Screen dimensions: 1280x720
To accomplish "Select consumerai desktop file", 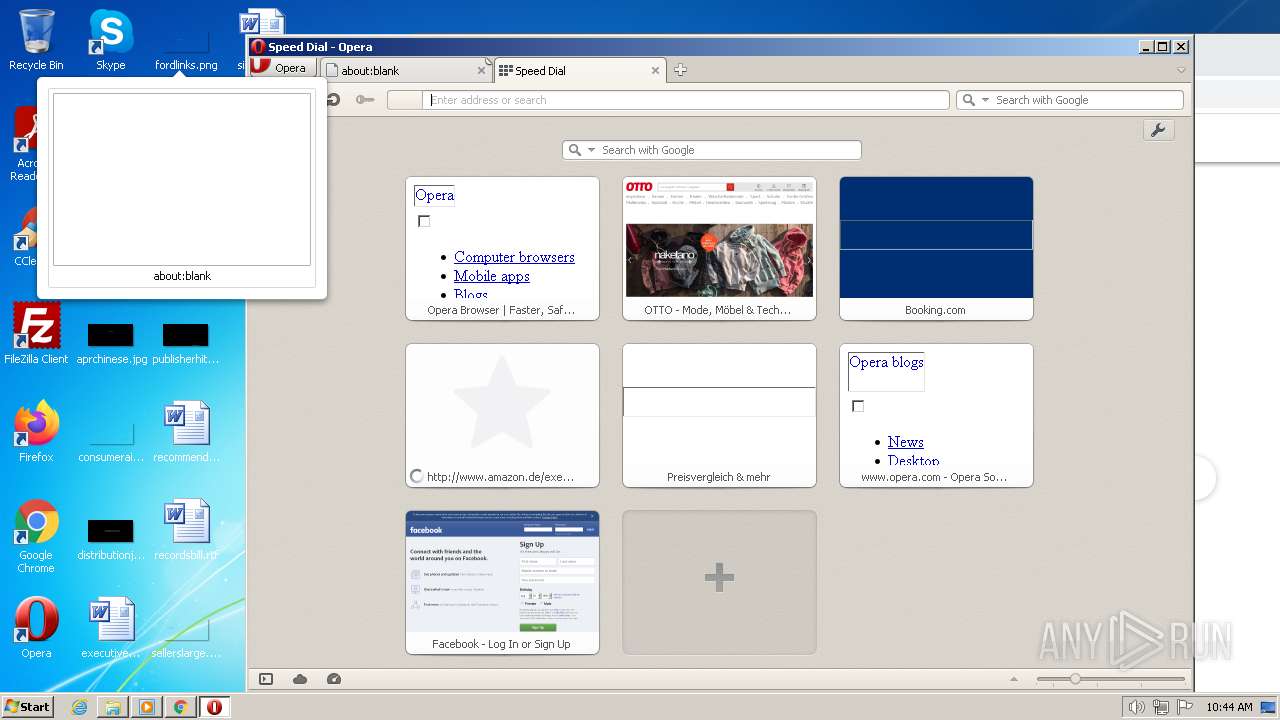I will click(x=112, y=440).
